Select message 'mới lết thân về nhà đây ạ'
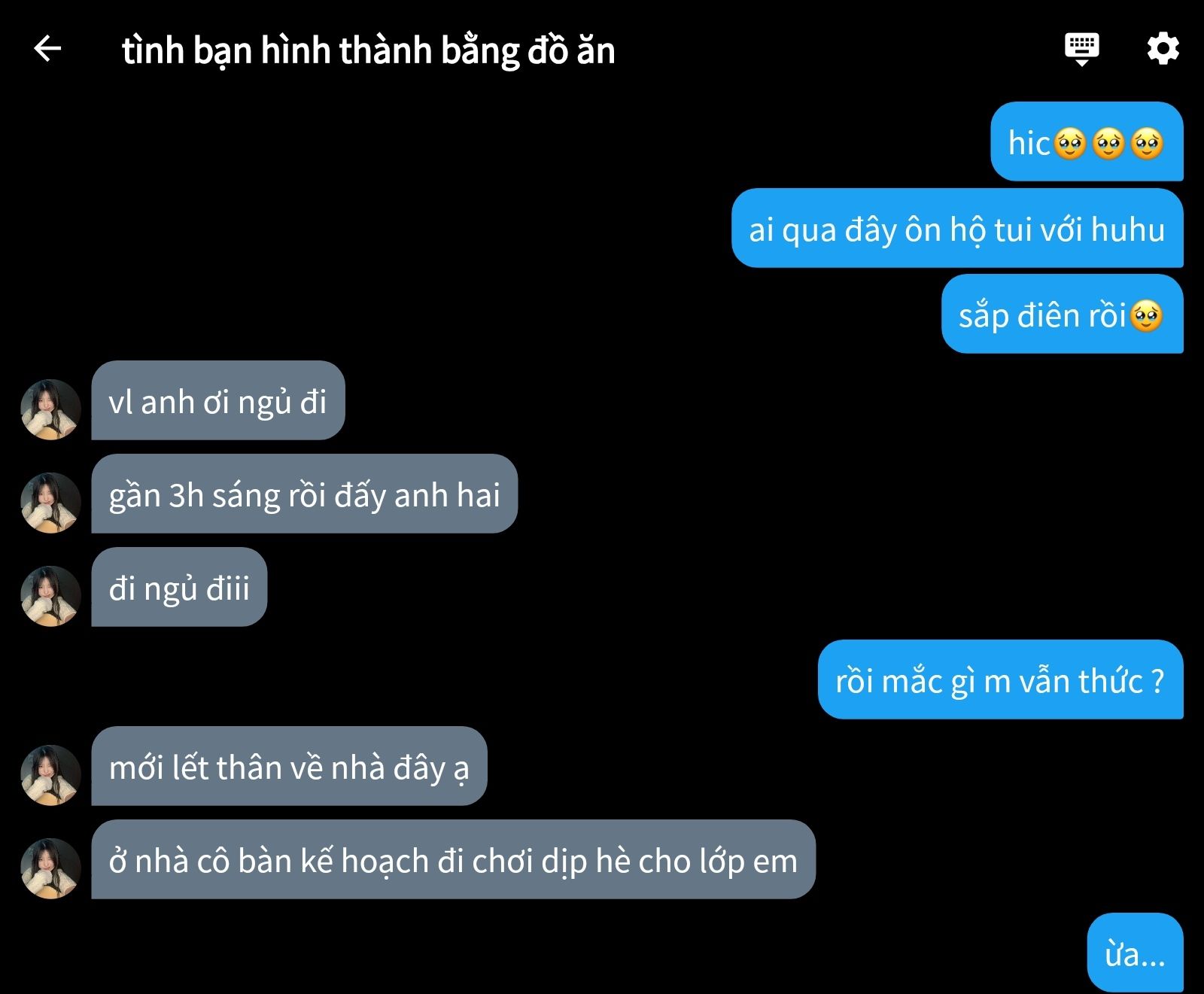The image size is (1204, 994). [x=289, y=766]
